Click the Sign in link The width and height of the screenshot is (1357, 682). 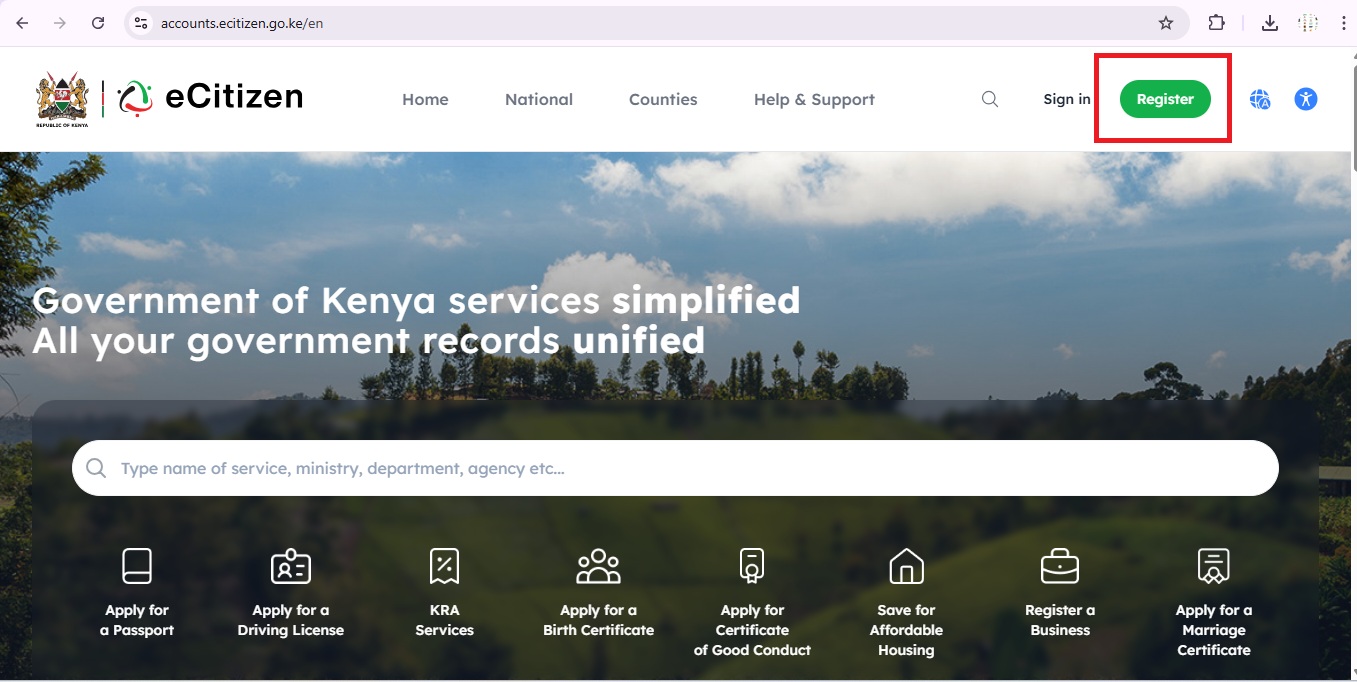pos(1067,99)
